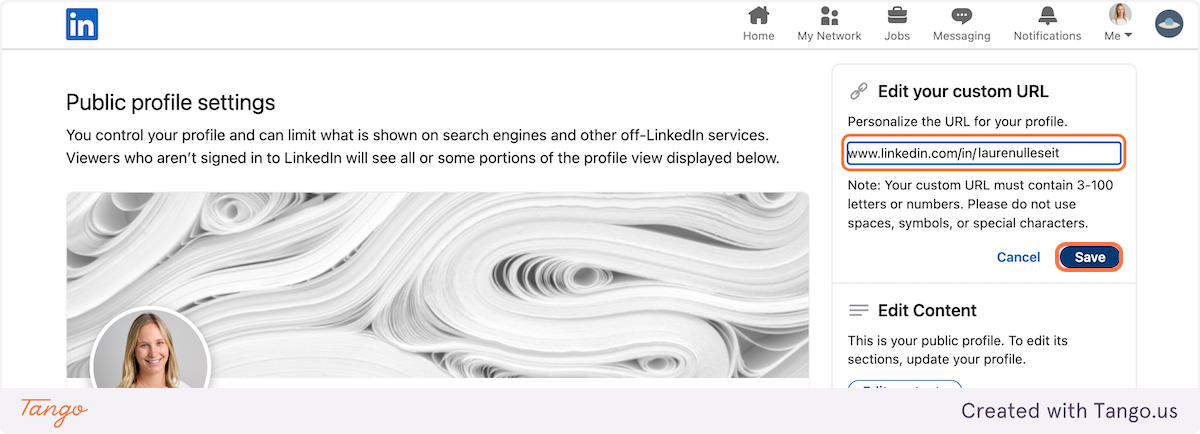Screen dimensions: 1200x434
Task: Click the Public profile settings heading
Action: 170,102
